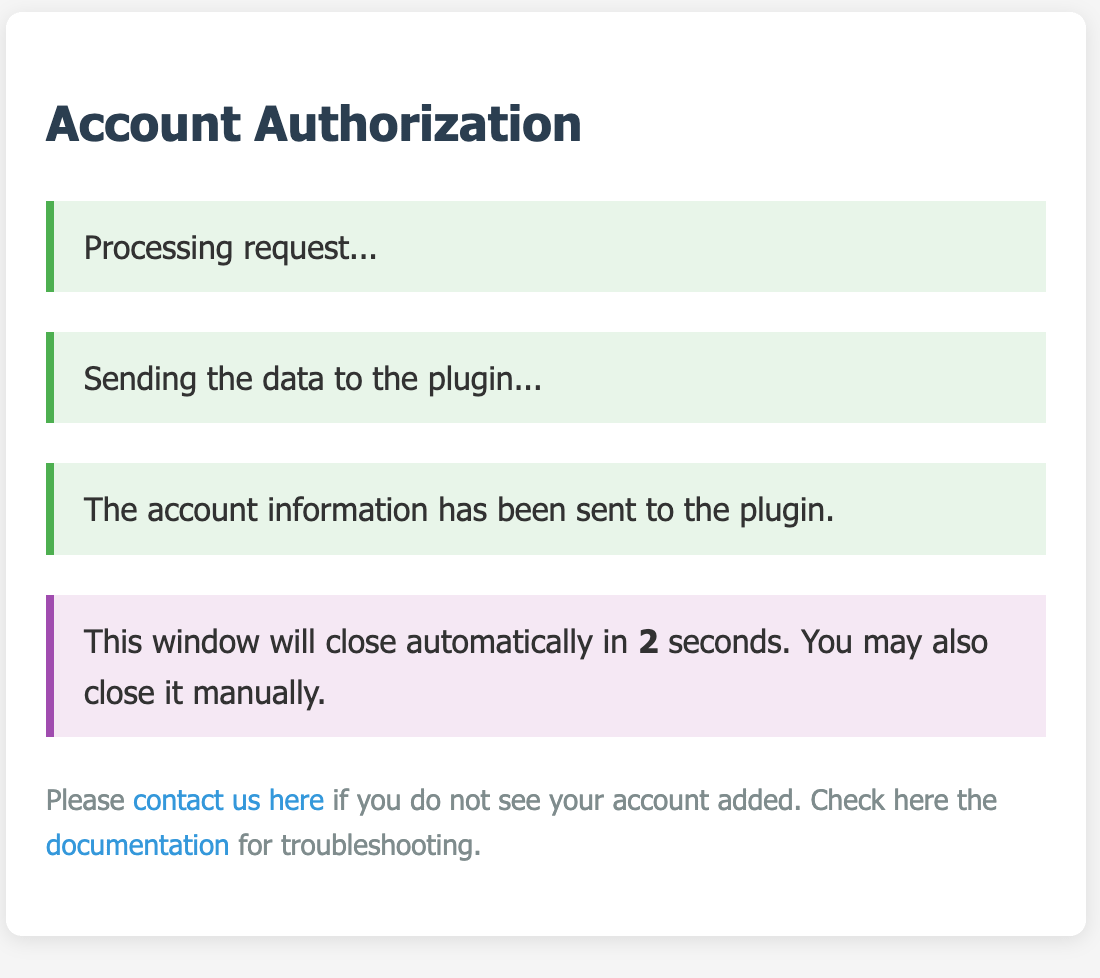The image size is (1100, 978).
Task: Open the "contact us here" link
Action: tap(228, 801)
